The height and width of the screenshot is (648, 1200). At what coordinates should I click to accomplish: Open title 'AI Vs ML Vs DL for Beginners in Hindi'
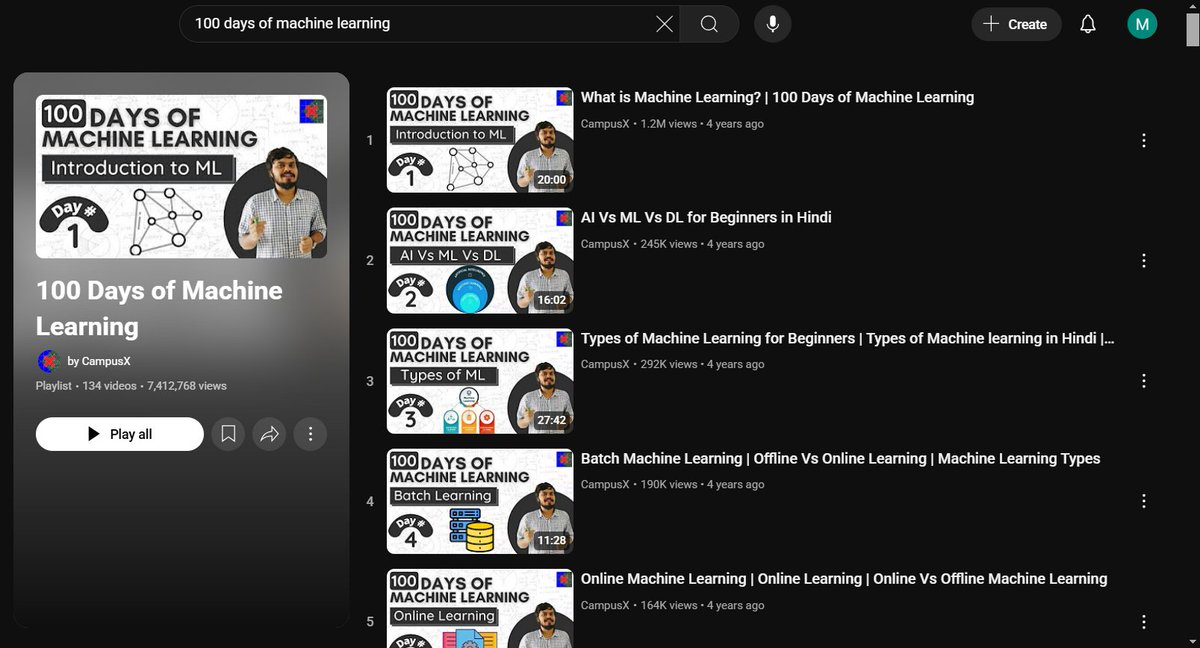click(706, 217)
